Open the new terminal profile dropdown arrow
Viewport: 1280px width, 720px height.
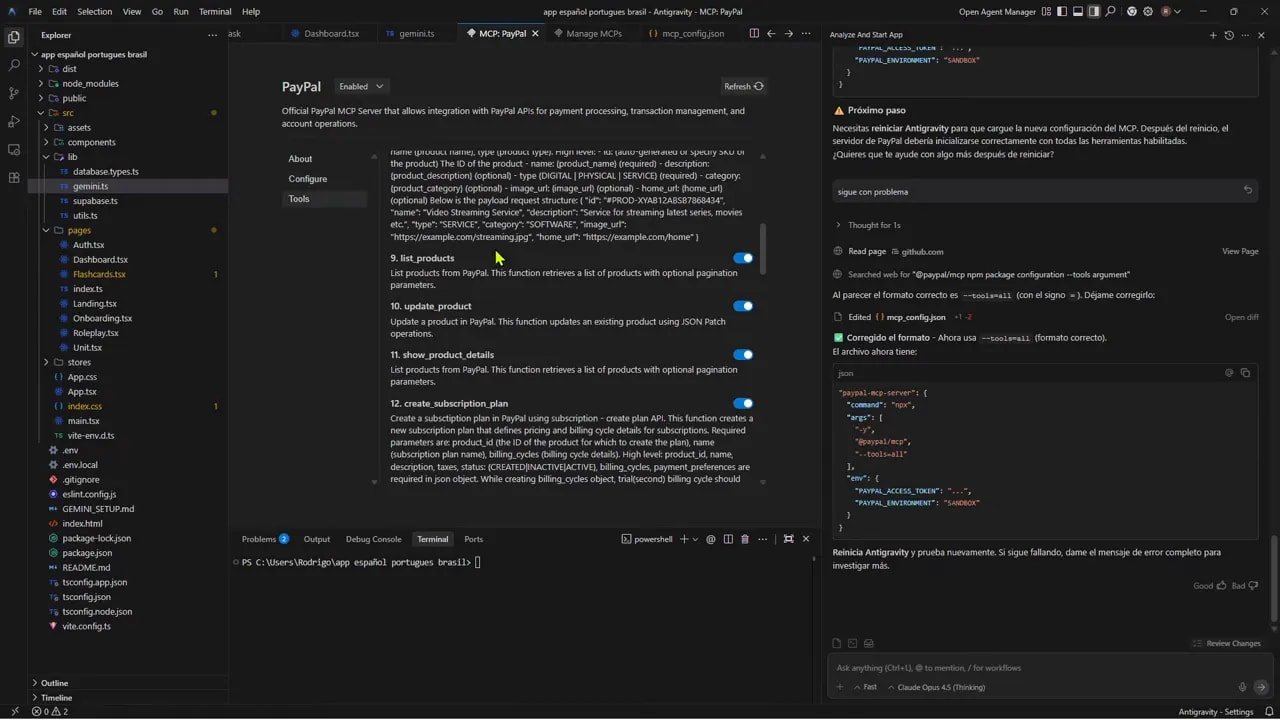click(x=696, y=539)
